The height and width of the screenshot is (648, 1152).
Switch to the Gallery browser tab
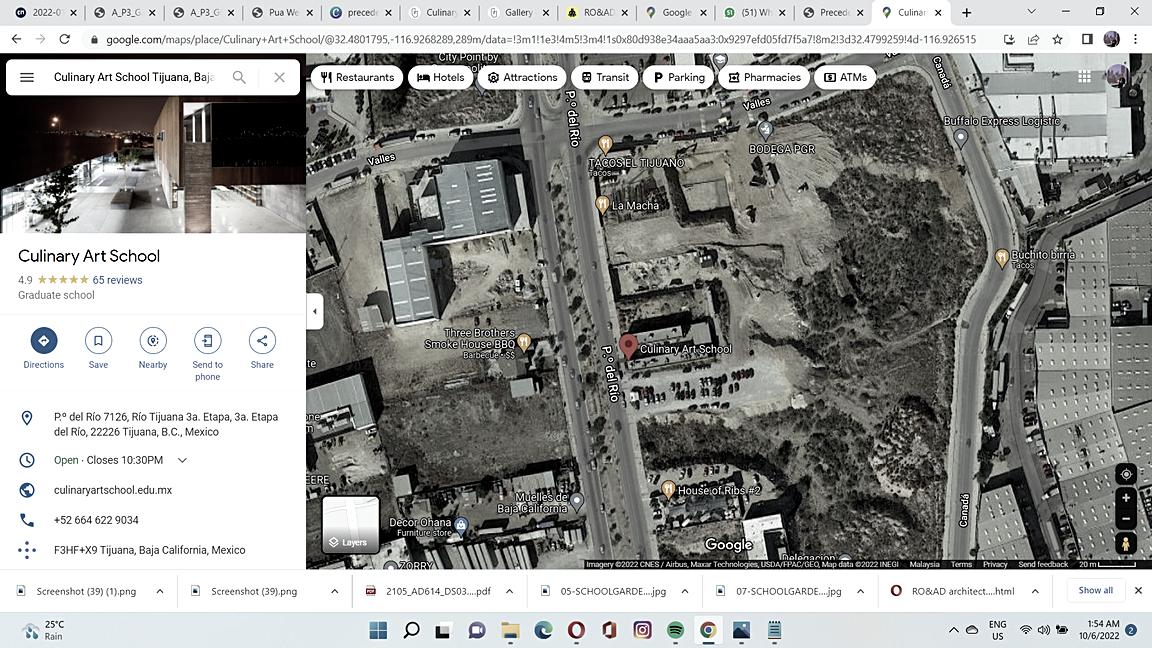(x=517, y=13)
